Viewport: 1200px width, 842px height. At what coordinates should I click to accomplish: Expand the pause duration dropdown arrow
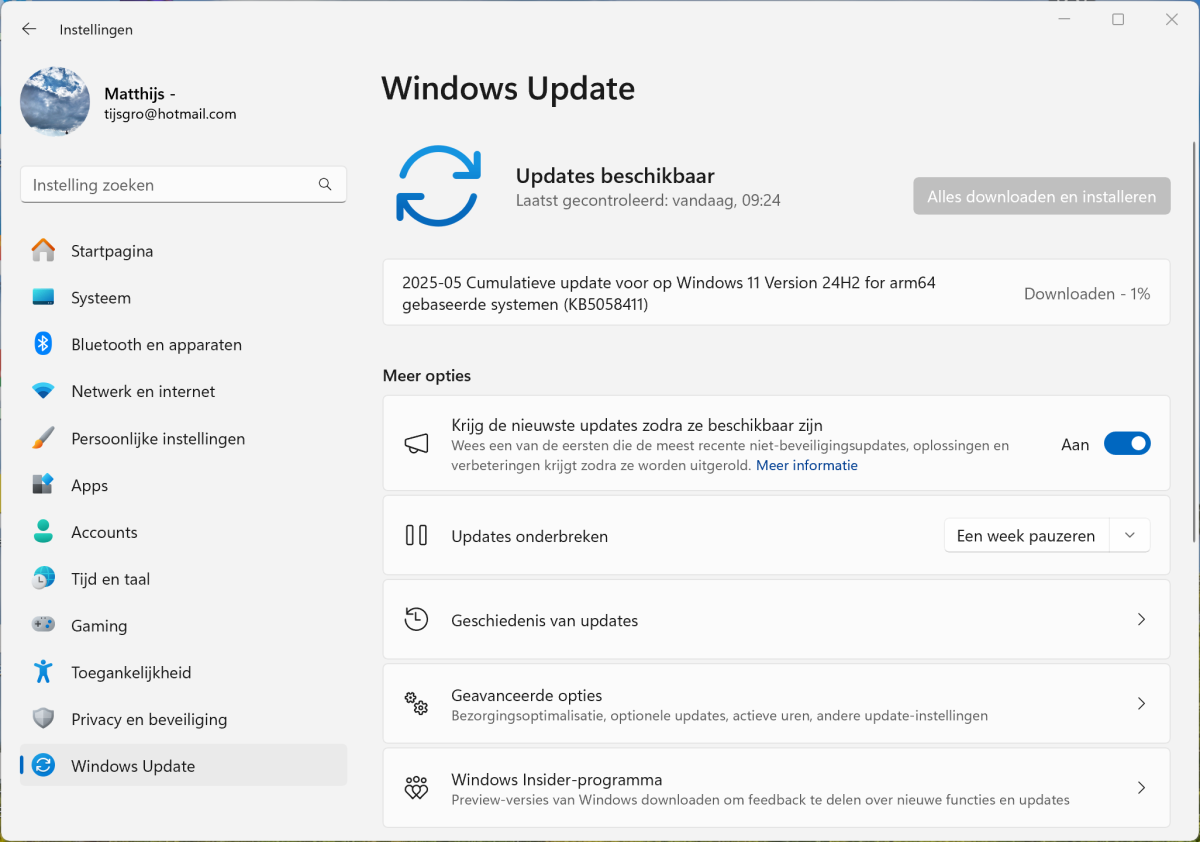click(1129, 536)
